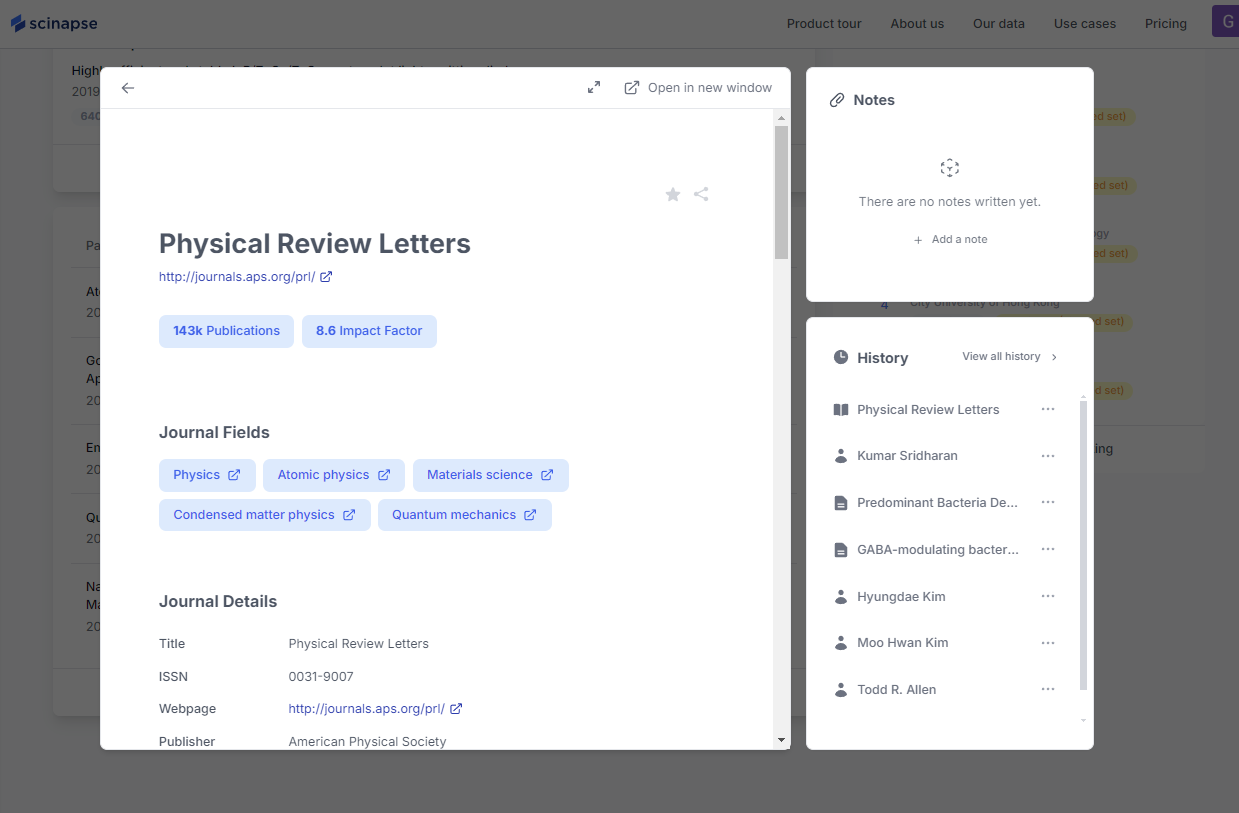Image resolution: width=1239 pixels, height=813 pixels.
Task: Open more options for Physical Review Letters history
Action: (x=1048, y=409)
